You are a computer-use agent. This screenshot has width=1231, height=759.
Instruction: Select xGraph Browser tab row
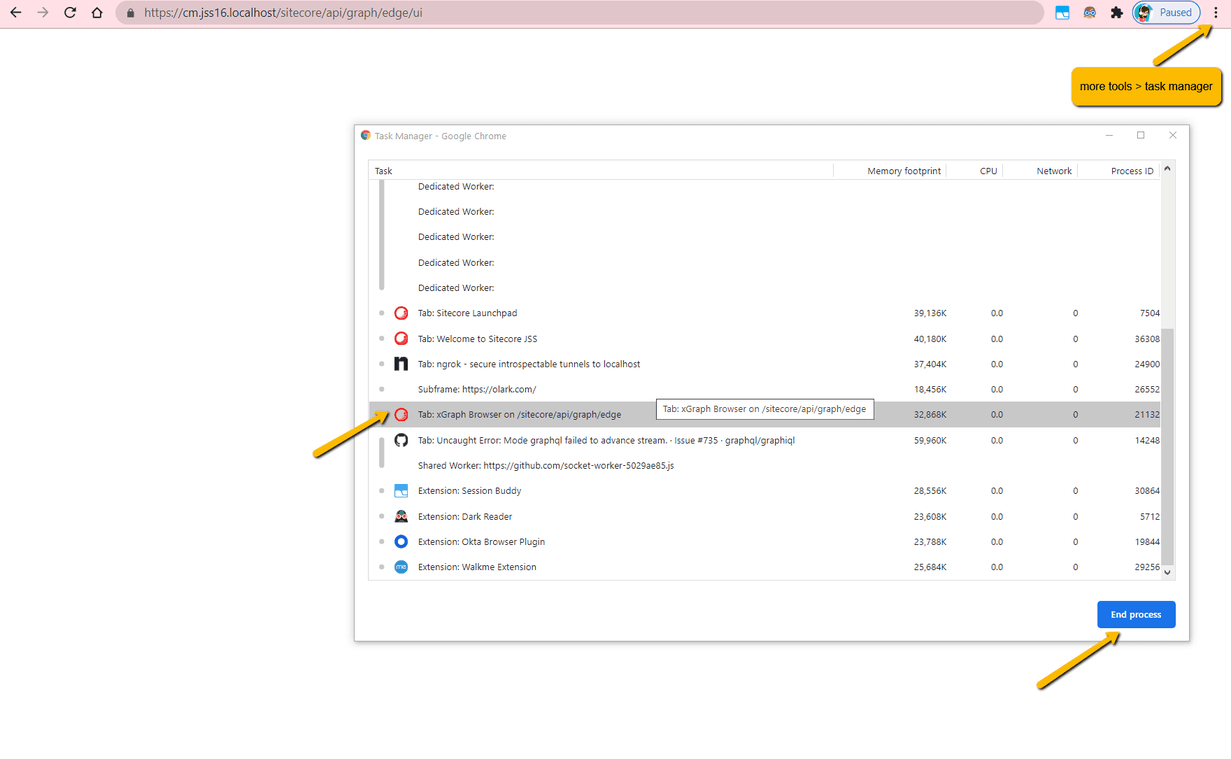pos(765,414)
